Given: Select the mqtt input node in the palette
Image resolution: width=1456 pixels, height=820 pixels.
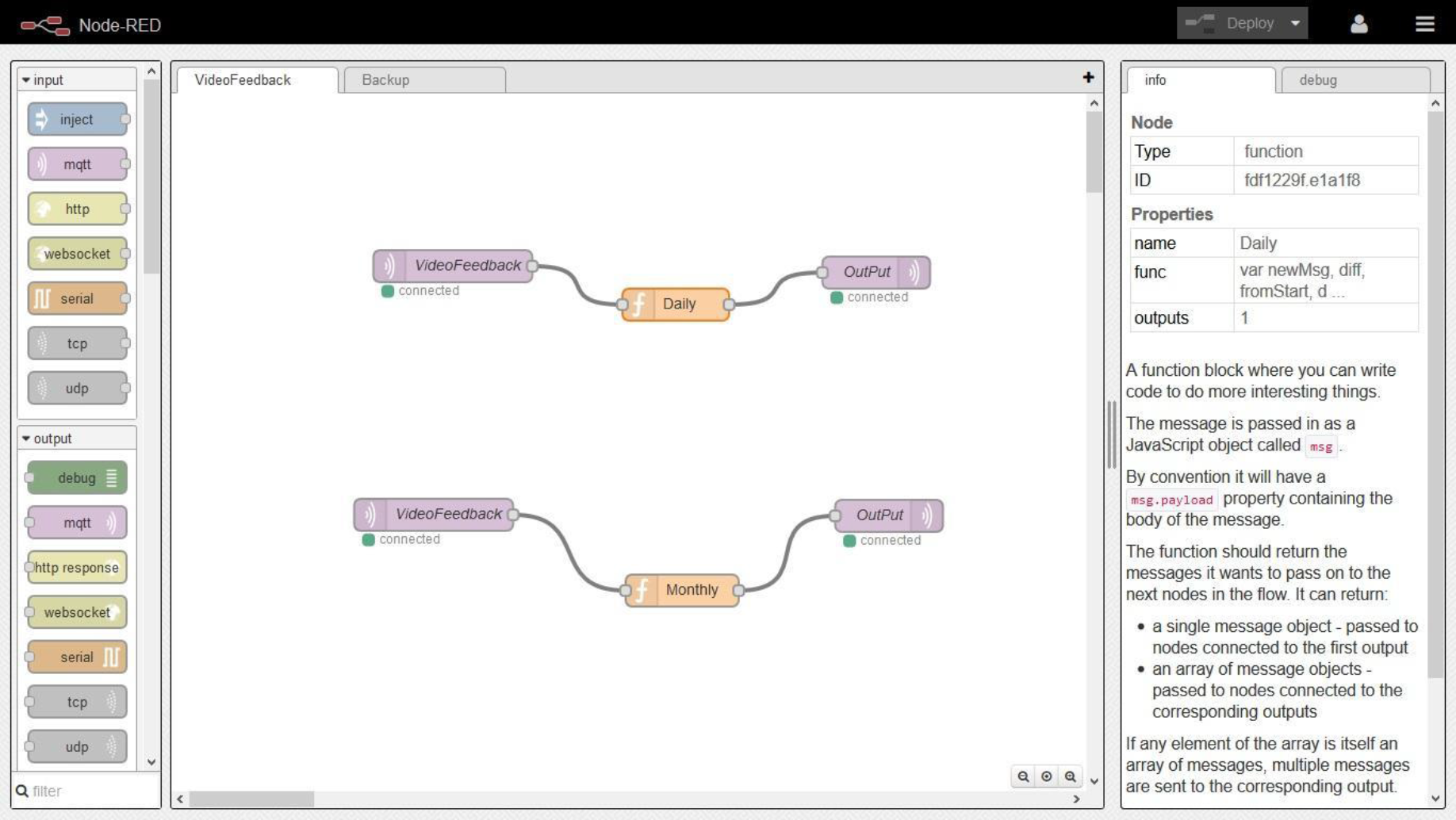Looking at the screenshot, I should [x=77, y=164].
